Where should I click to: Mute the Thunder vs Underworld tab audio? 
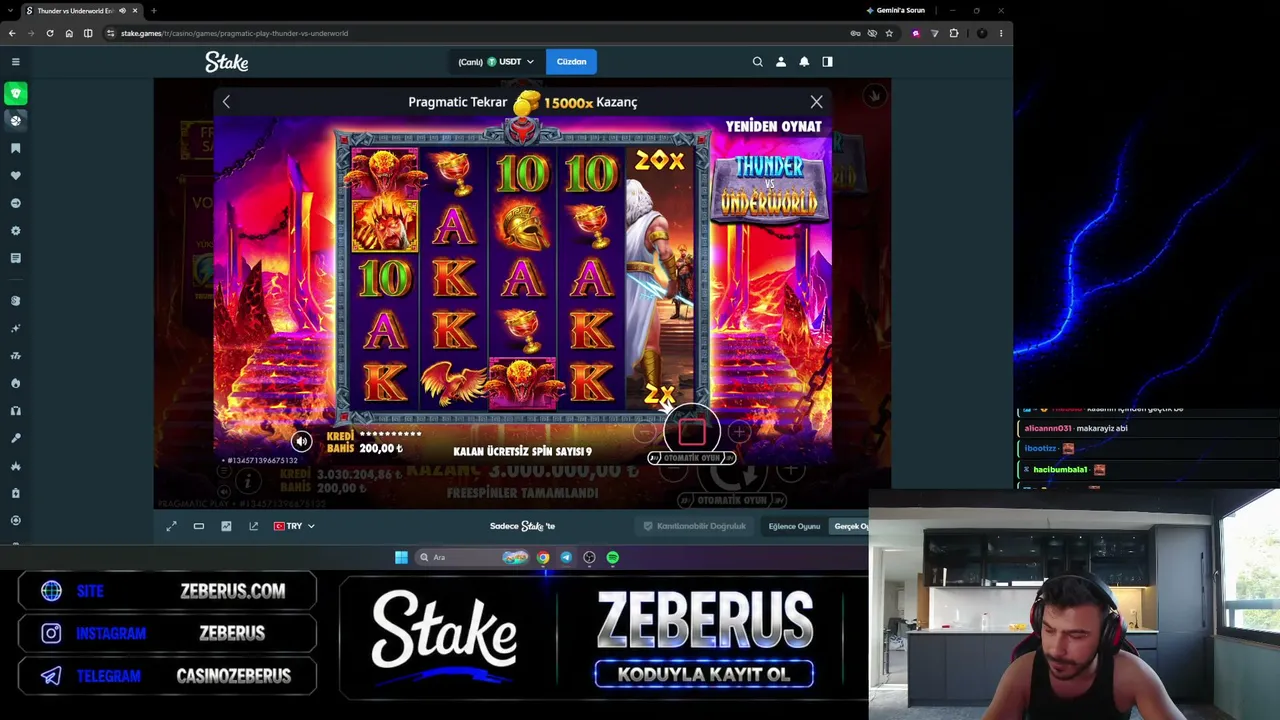click(x=122, y=11)
